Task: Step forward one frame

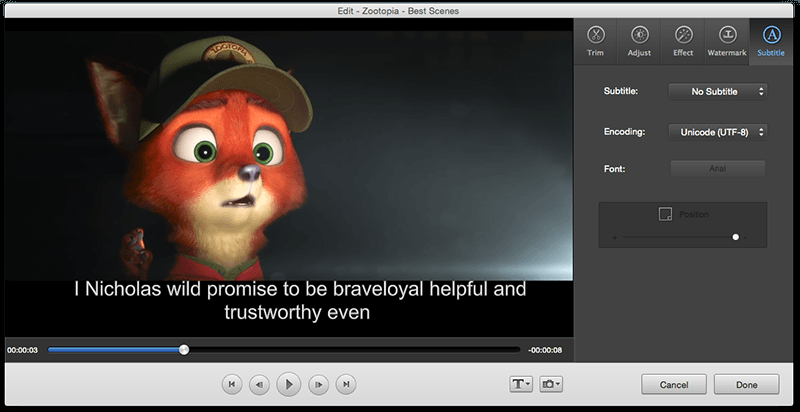Action: point(318,384)
